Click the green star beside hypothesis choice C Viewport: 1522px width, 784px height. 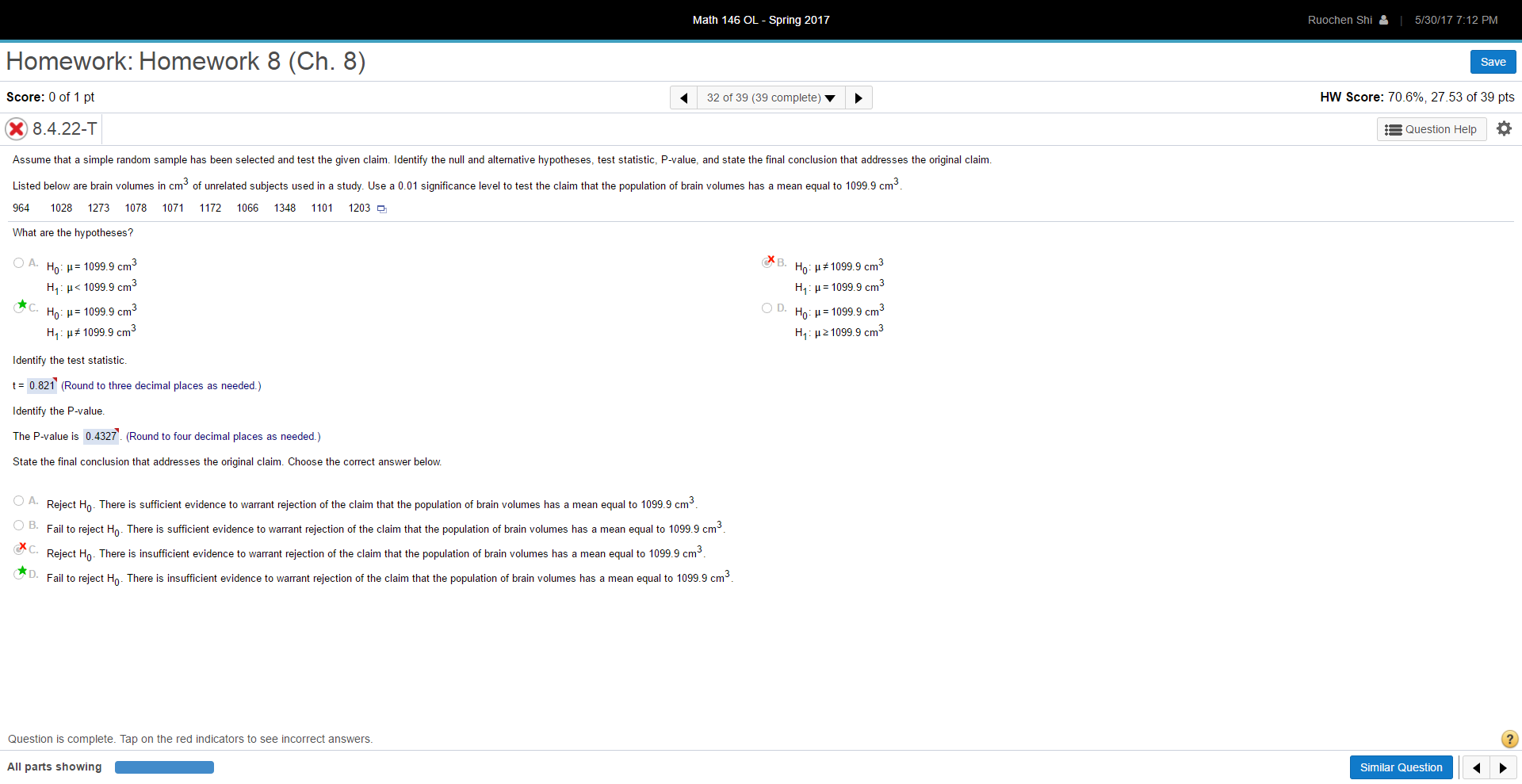pyautogui.click(x=21, y=304)
